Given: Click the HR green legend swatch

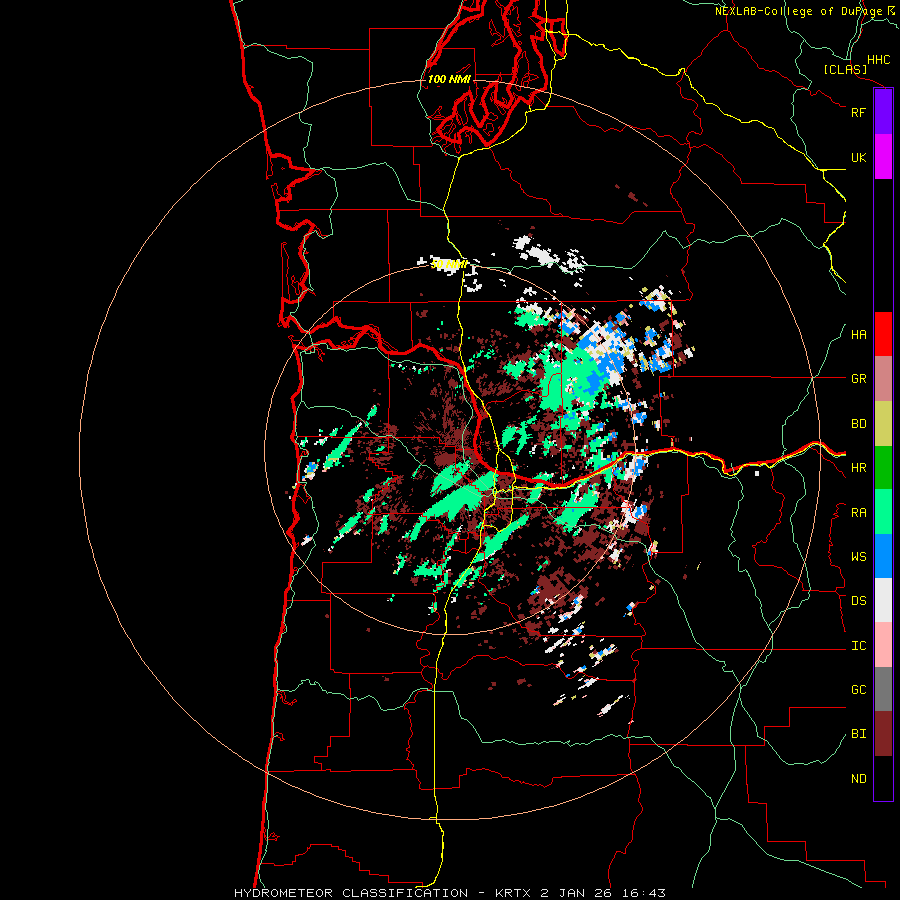Looking at the screenshot, I should tap(883, 468).
